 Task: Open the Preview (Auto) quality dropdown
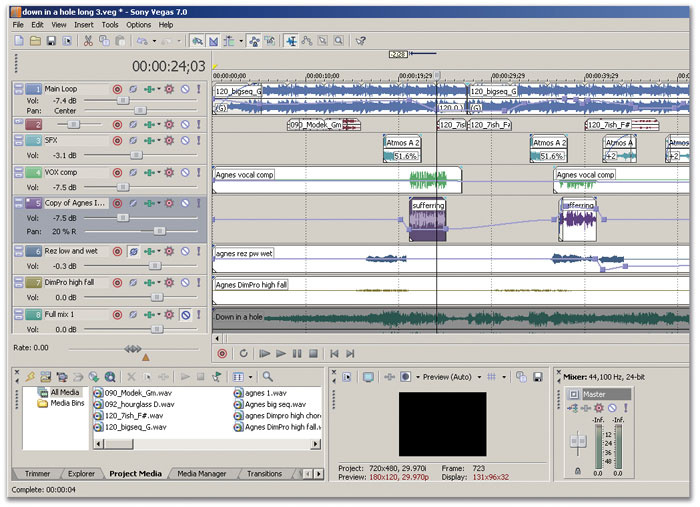(450, 376)
